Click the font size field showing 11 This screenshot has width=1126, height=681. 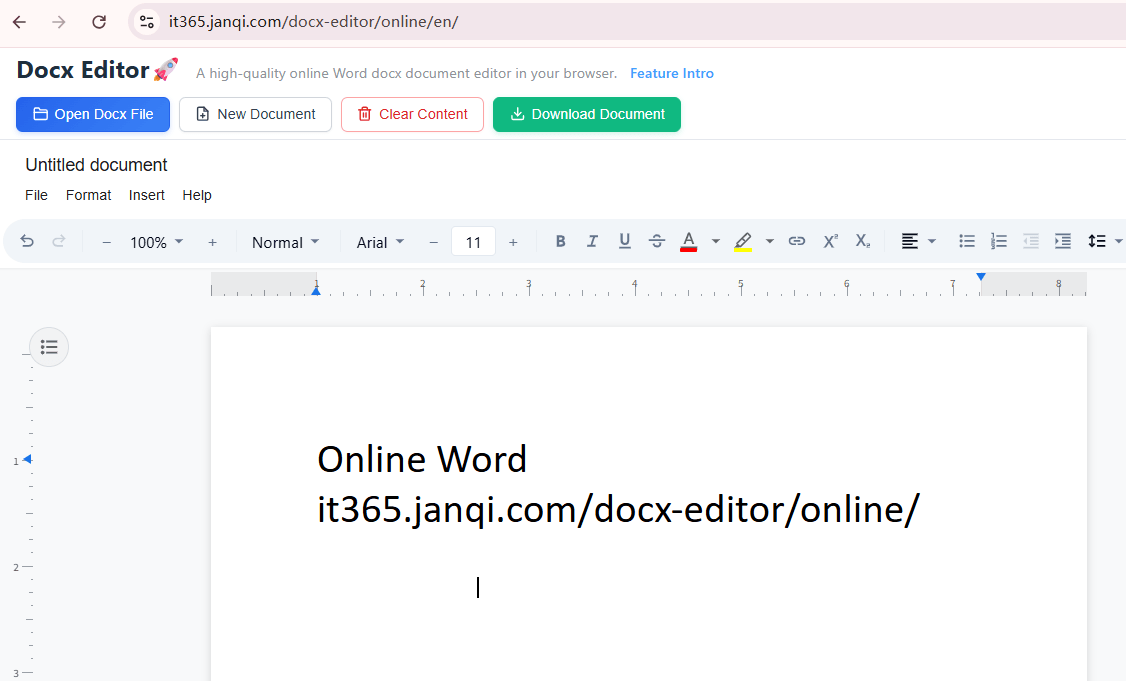click(473, 242)
